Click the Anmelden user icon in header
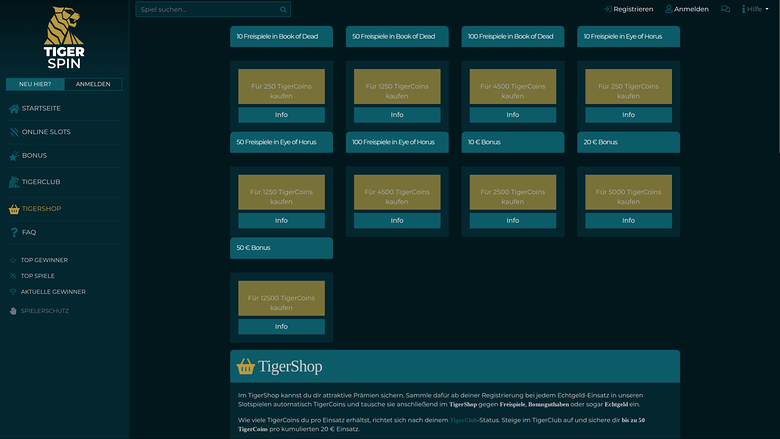The height and width of the screenshot is (439, 780). tap(669, 9)
